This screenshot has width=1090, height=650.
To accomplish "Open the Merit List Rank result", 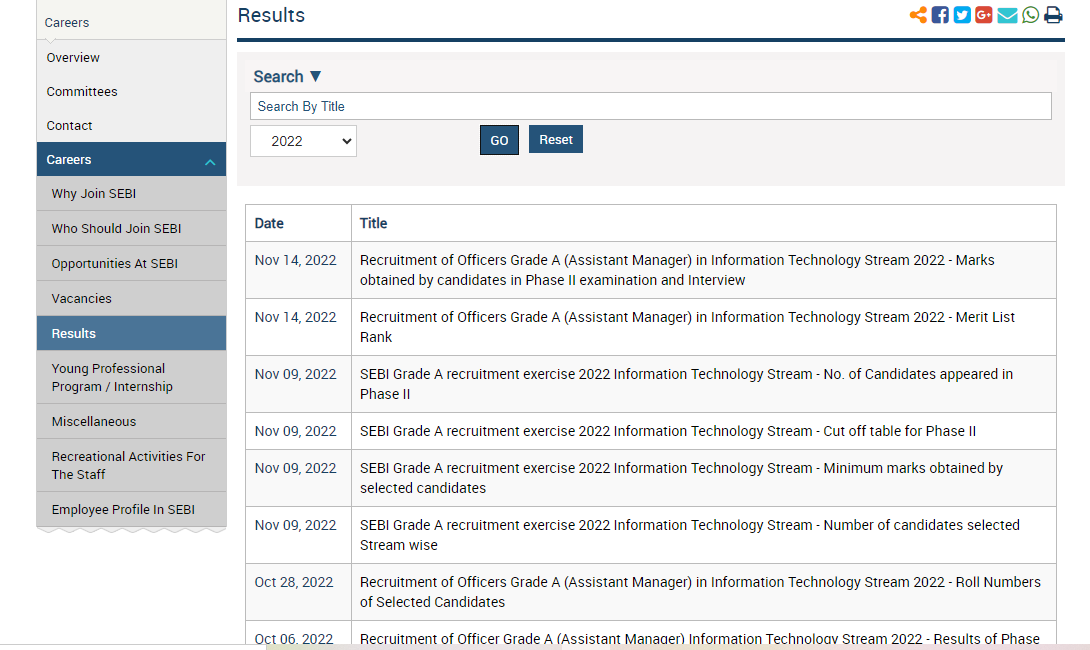I will click(x=687, y=327).
